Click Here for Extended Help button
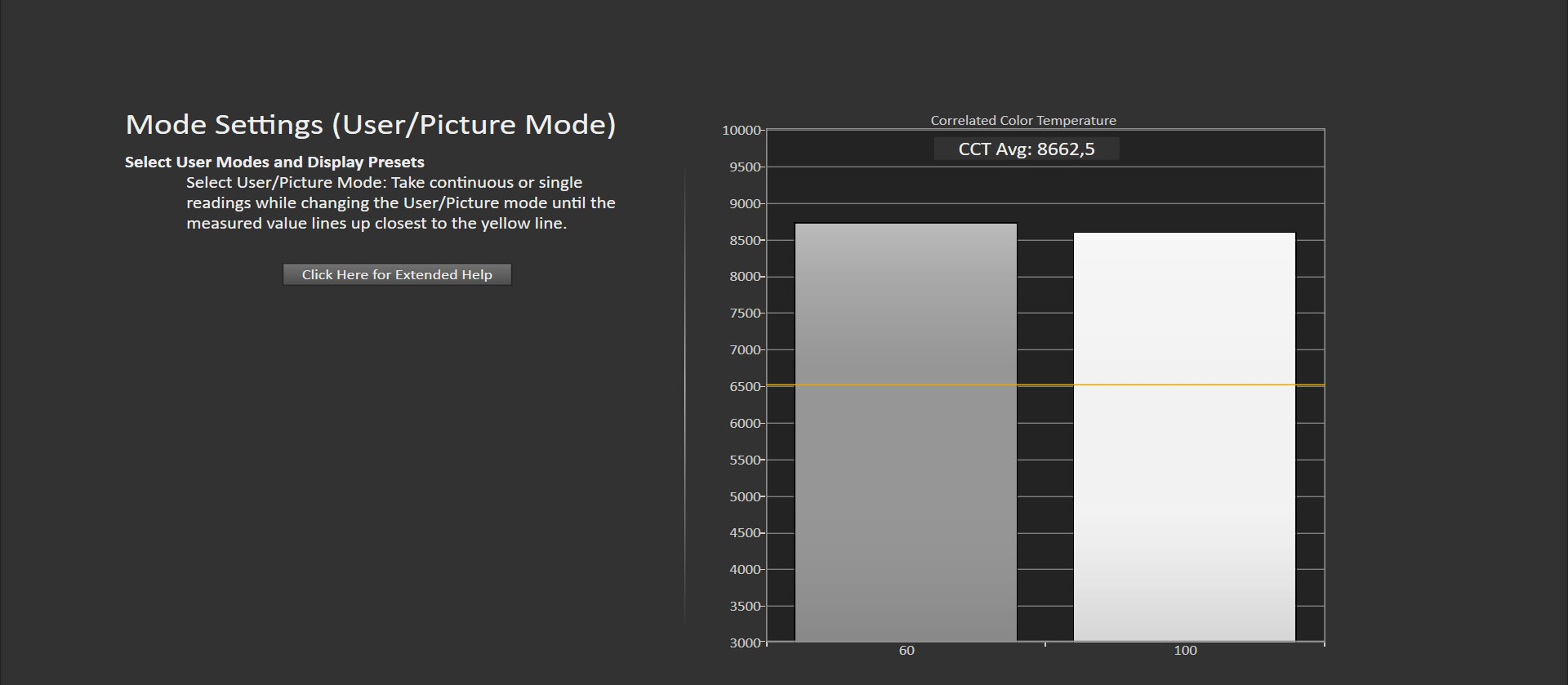The width and height of the screenshot is (1568, 685). pos(397,274)
